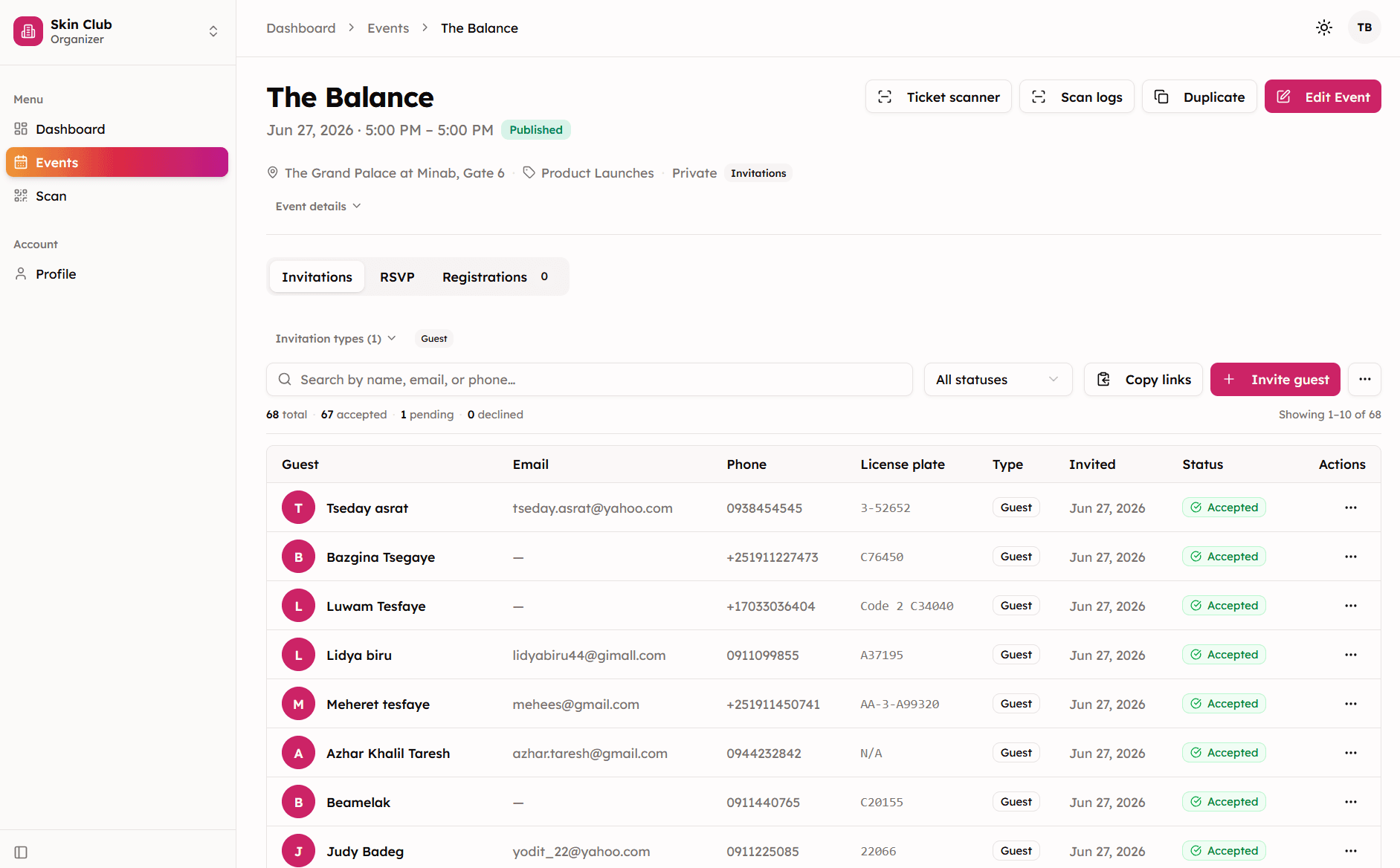Click Tseday asrat's T avatar
This screenshot has height=868, width=1400.
[298, 508]
